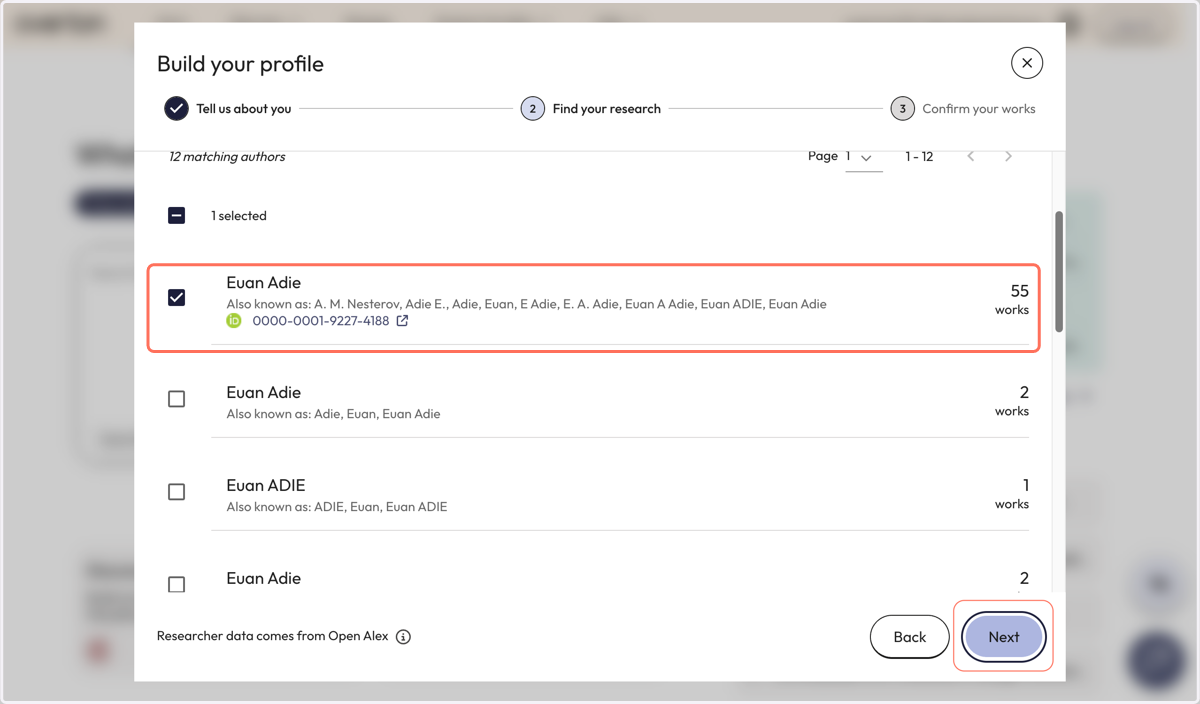
Task: Open the ORCID external link icon
Action: pyautogui.click(x=403, y=321)
